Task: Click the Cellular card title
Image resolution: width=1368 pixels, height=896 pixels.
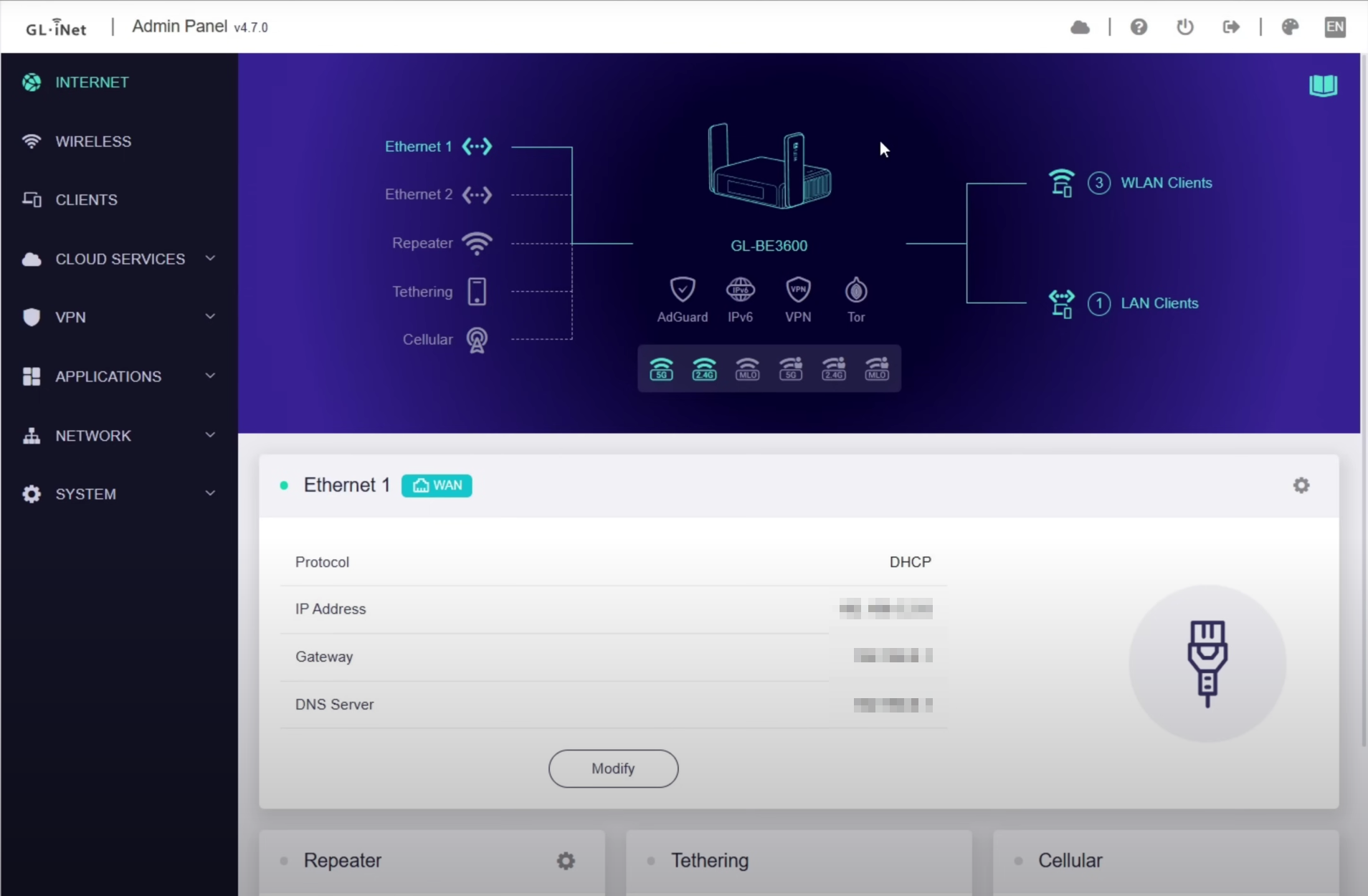Action: click(1070, 860)
